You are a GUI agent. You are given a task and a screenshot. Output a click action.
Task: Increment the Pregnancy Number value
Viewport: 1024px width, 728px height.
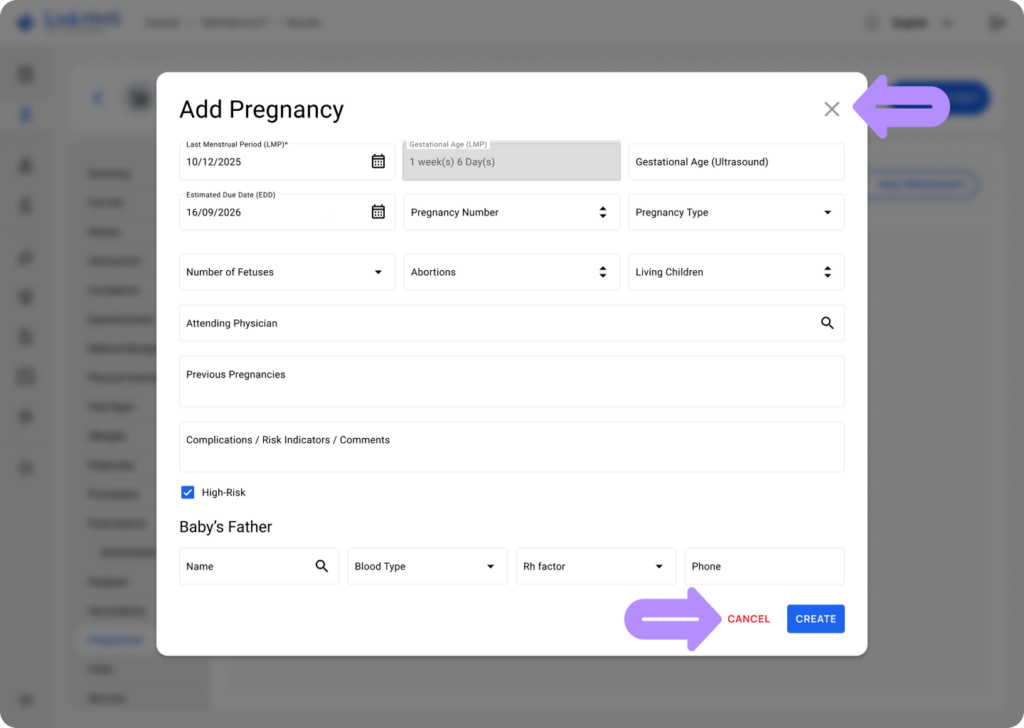click(x=602, y=208)
